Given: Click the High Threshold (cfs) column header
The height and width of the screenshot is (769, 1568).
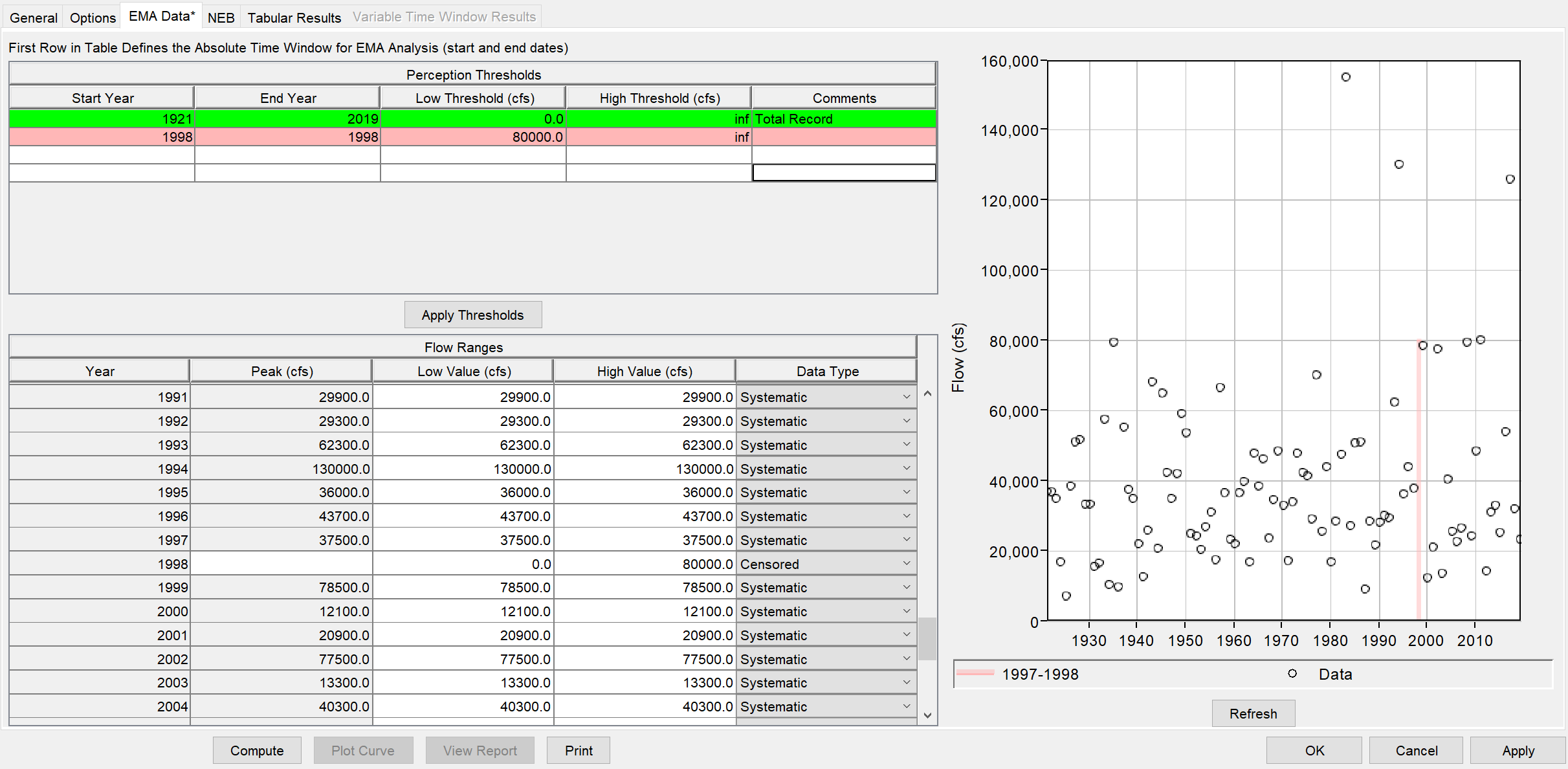Looking at the screenshot, I should (659, 98).
